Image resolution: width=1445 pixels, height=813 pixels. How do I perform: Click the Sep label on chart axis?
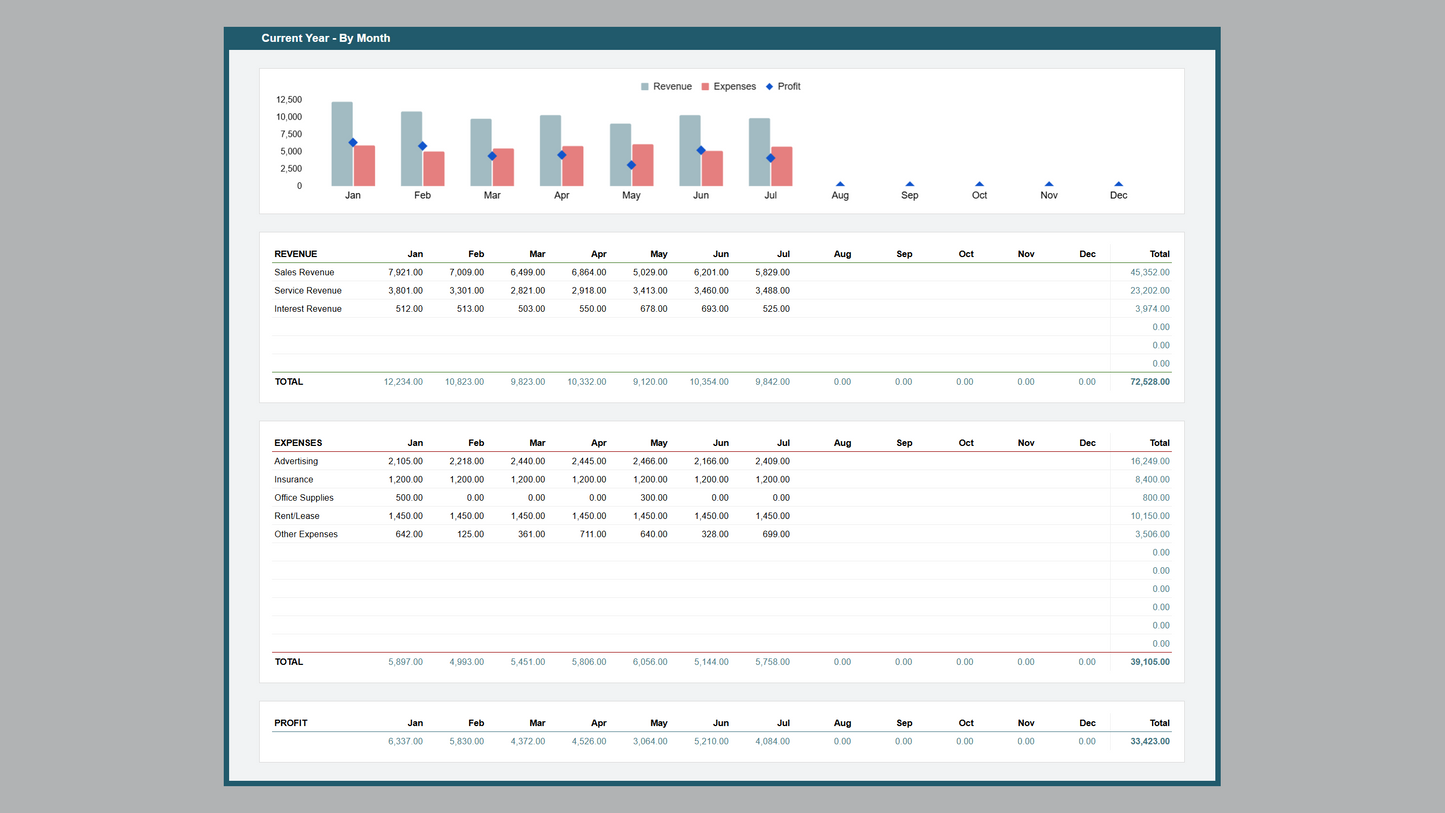[x=909, y=196]
